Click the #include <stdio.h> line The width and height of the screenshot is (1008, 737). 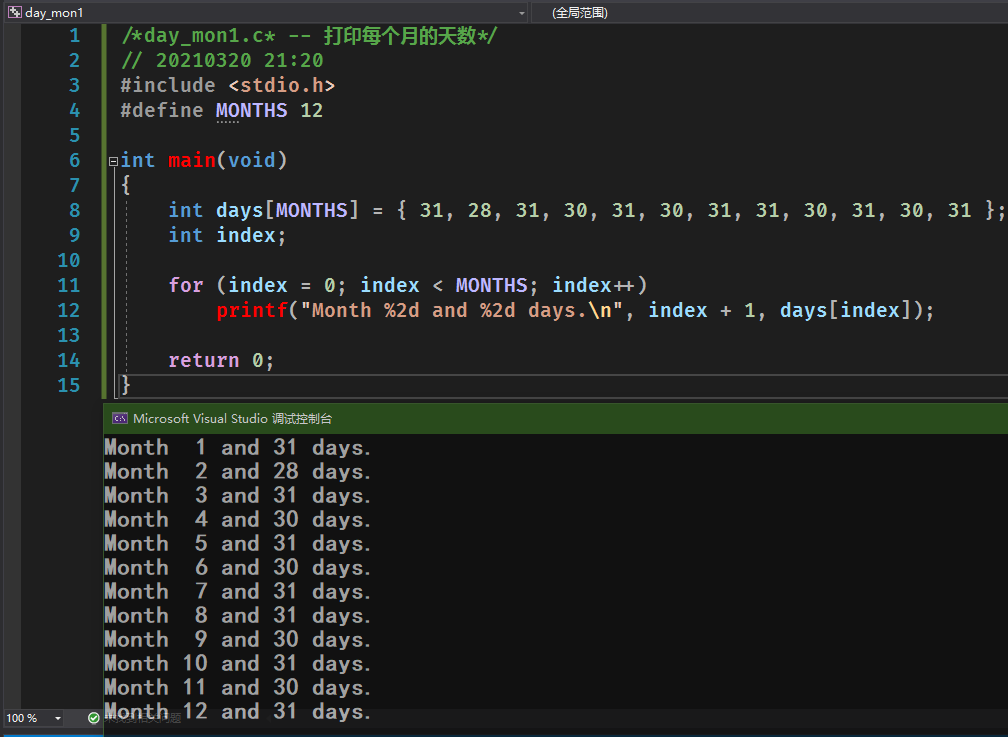[228, 86]
